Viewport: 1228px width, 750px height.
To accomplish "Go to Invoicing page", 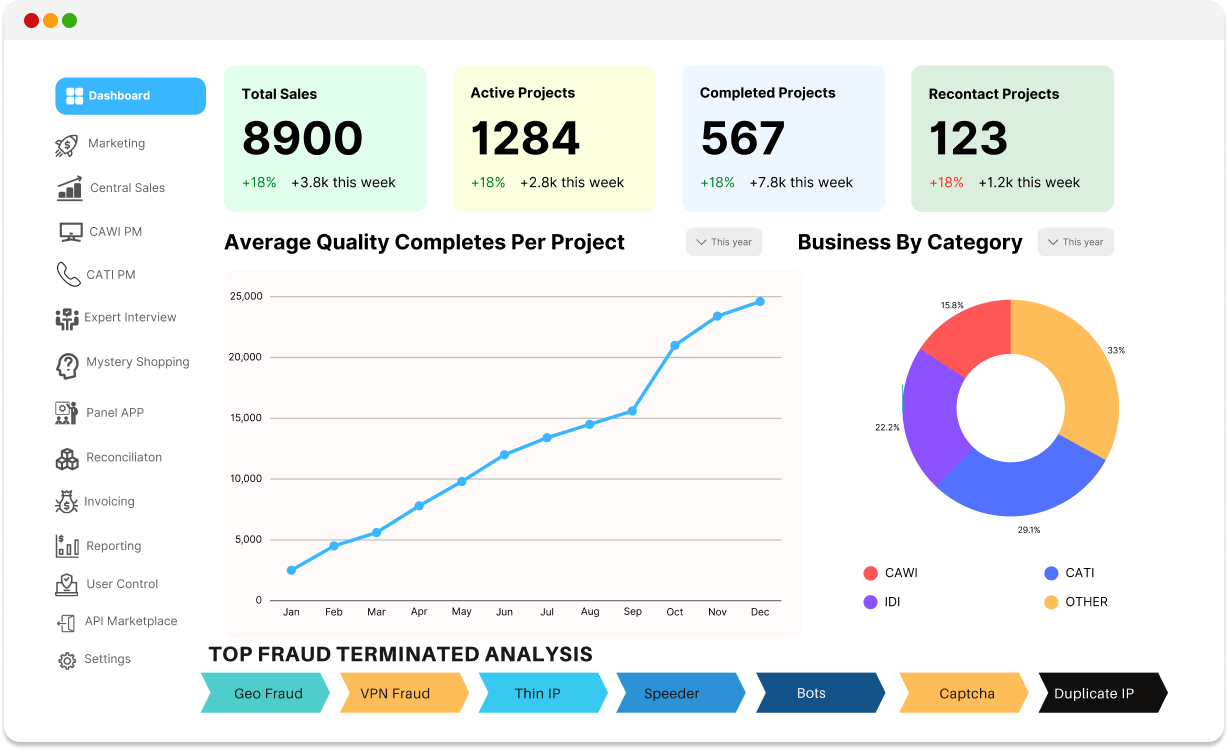I will [109, 502].
